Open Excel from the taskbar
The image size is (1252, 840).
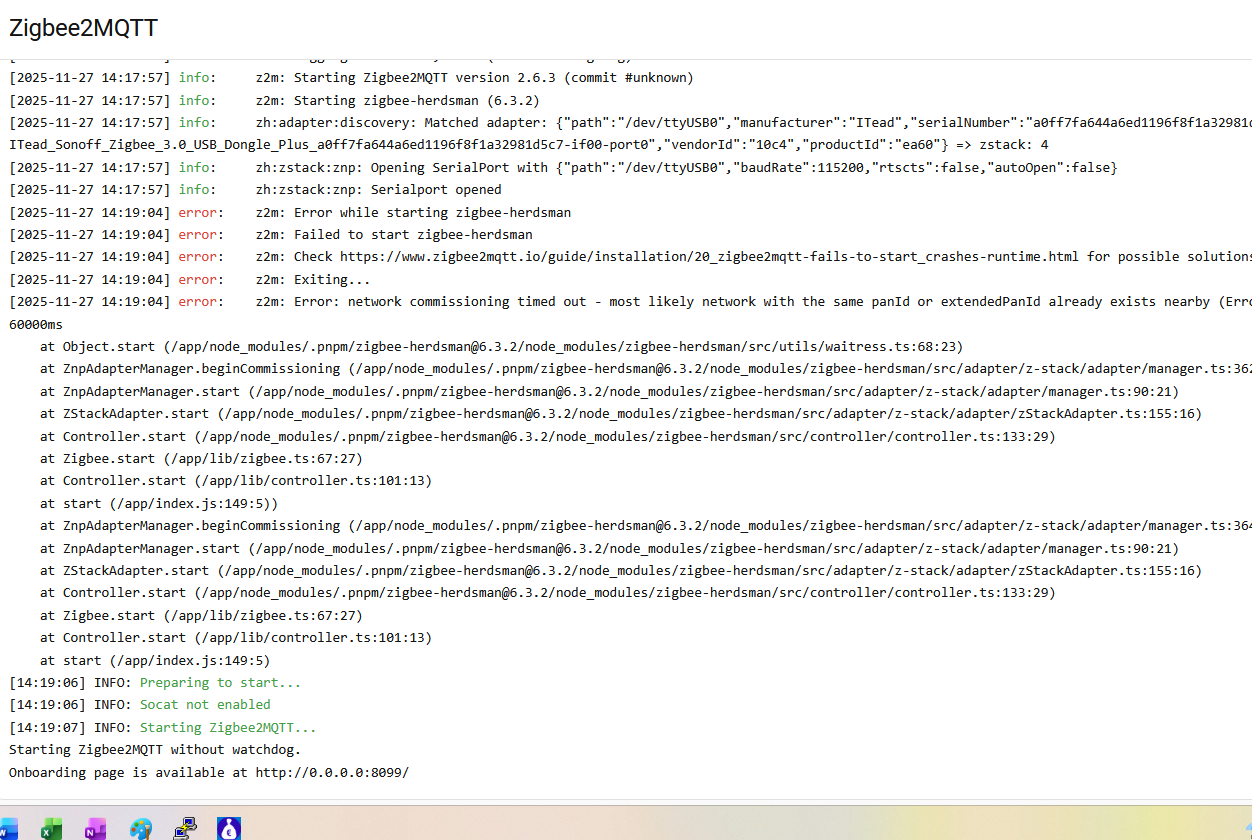pyautogui.click(x=51, y=829)
